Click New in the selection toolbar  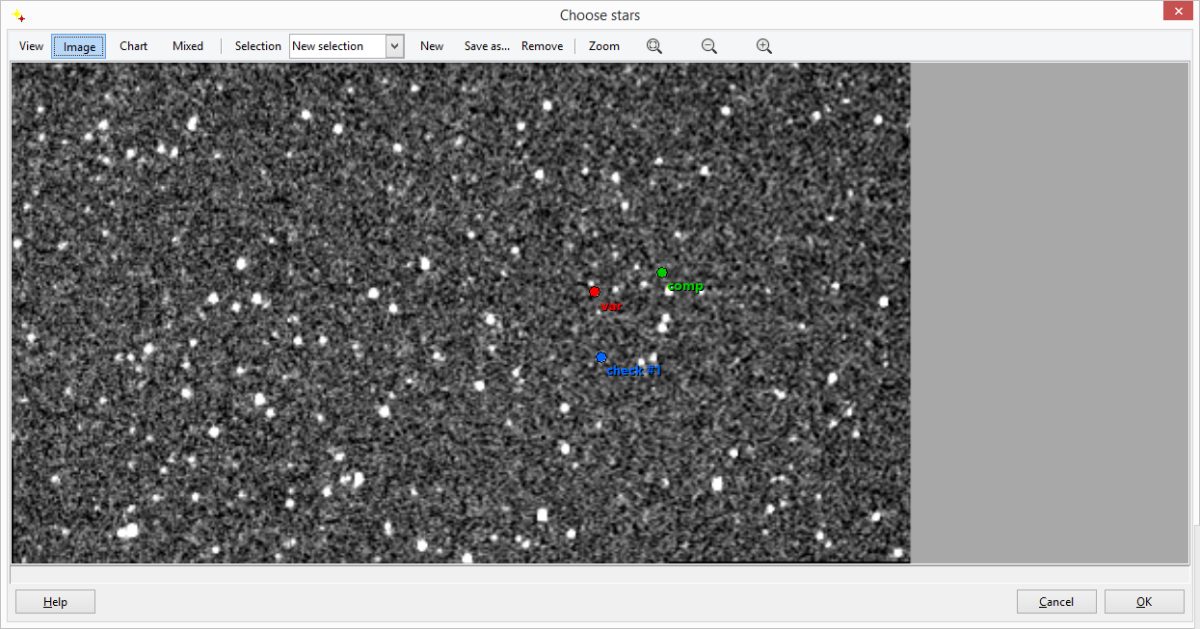(x=431, y=46)
